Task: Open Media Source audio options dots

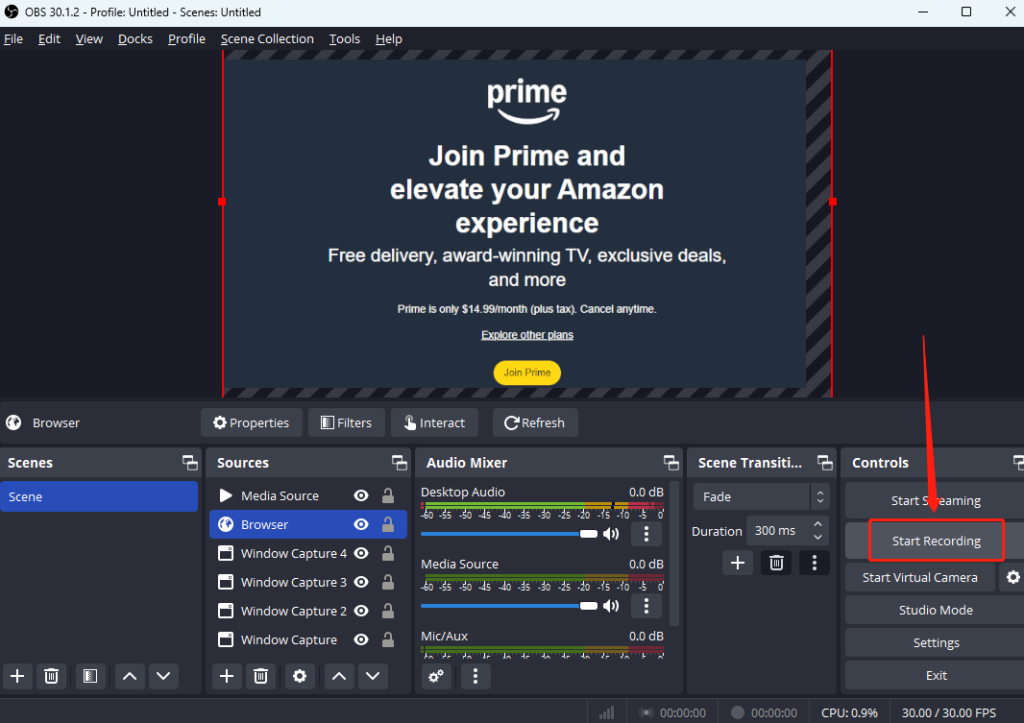Action: (647, 605)
